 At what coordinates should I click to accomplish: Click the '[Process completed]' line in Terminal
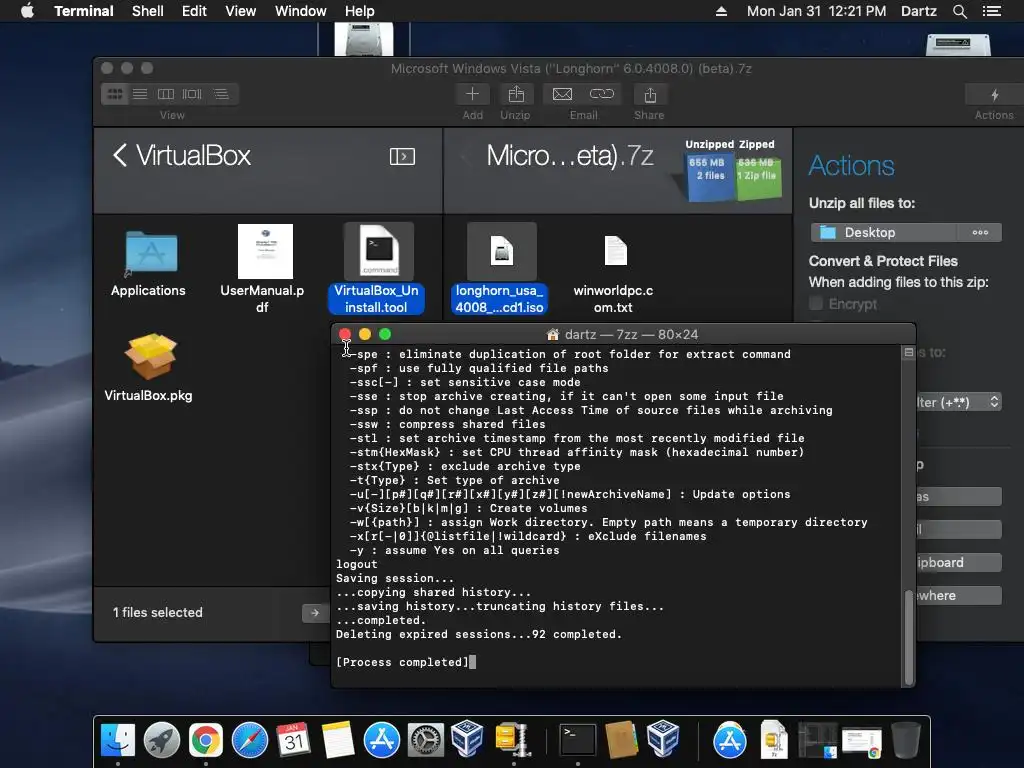tap(402, 662)
